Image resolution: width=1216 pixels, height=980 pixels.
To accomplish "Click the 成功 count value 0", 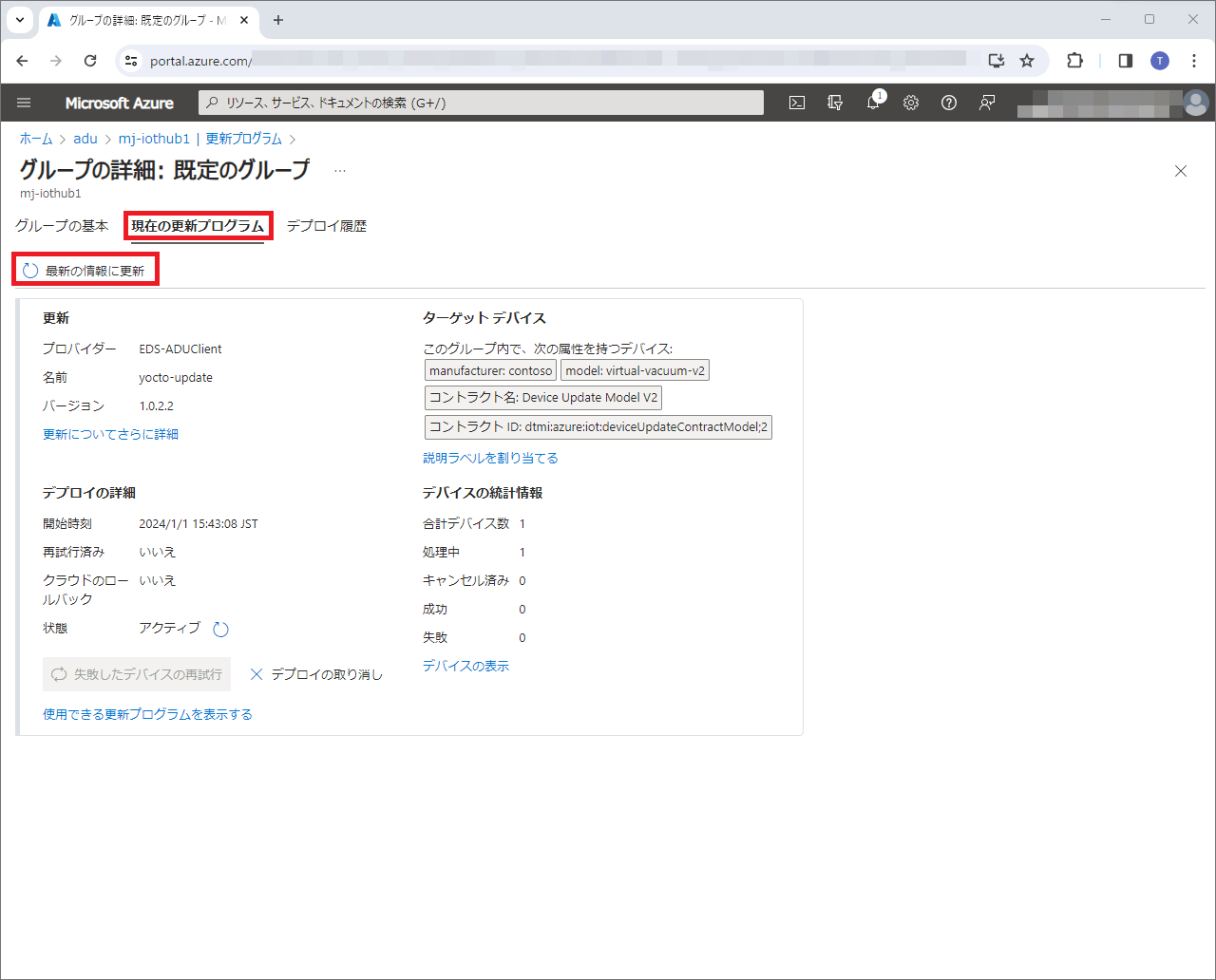I will pos(522,609).
